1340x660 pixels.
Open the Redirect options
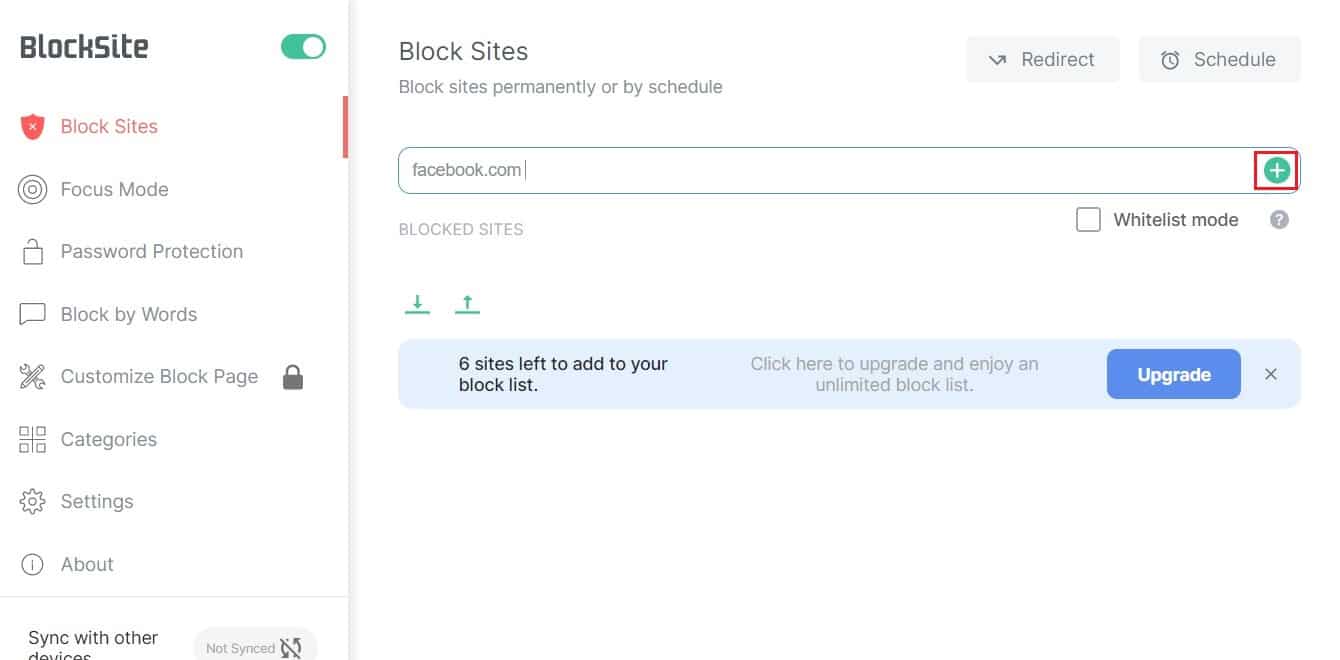[1043, 59]
